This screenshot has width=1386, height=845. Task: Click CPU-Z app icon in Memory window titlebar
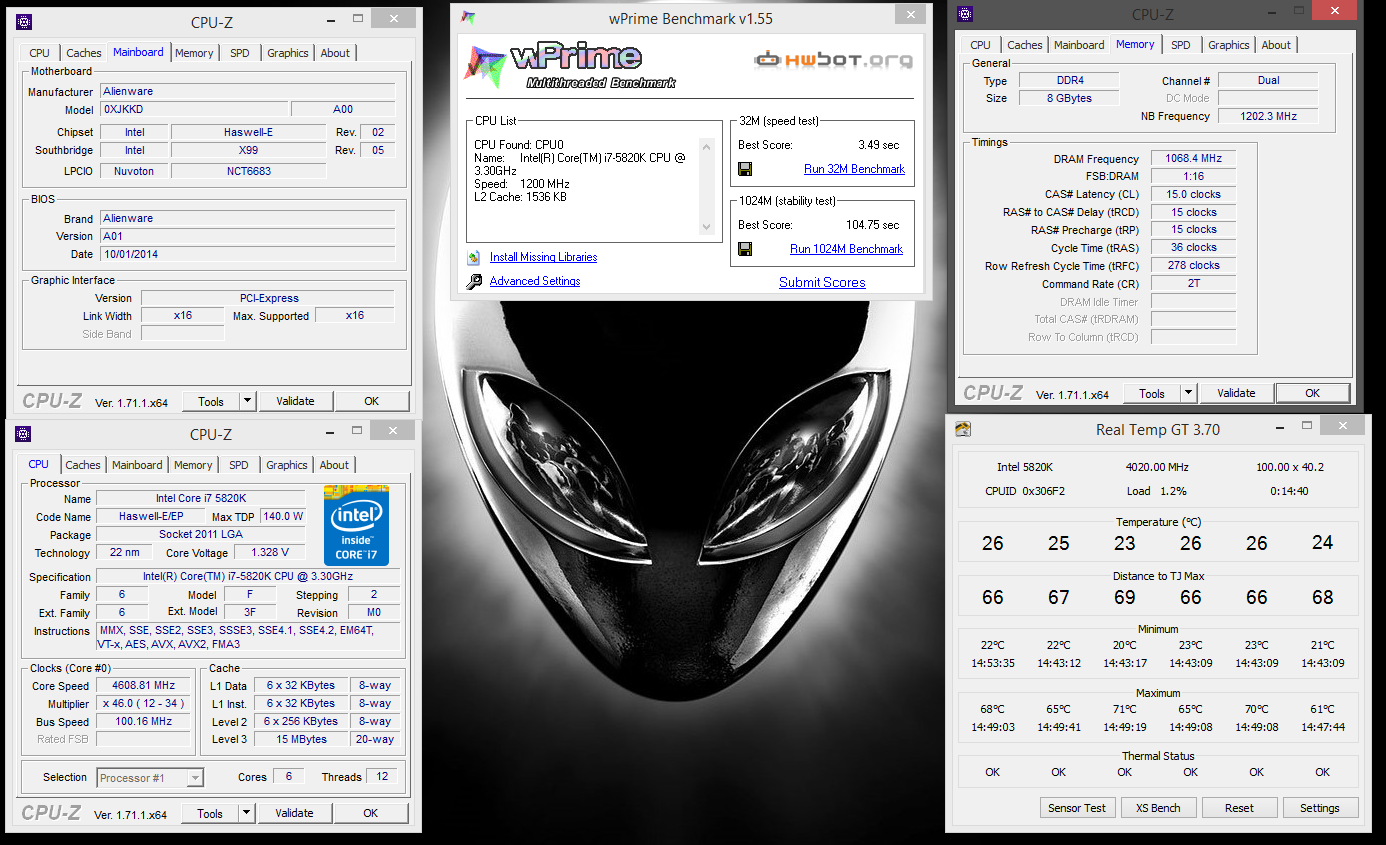(x=964, y=14)
